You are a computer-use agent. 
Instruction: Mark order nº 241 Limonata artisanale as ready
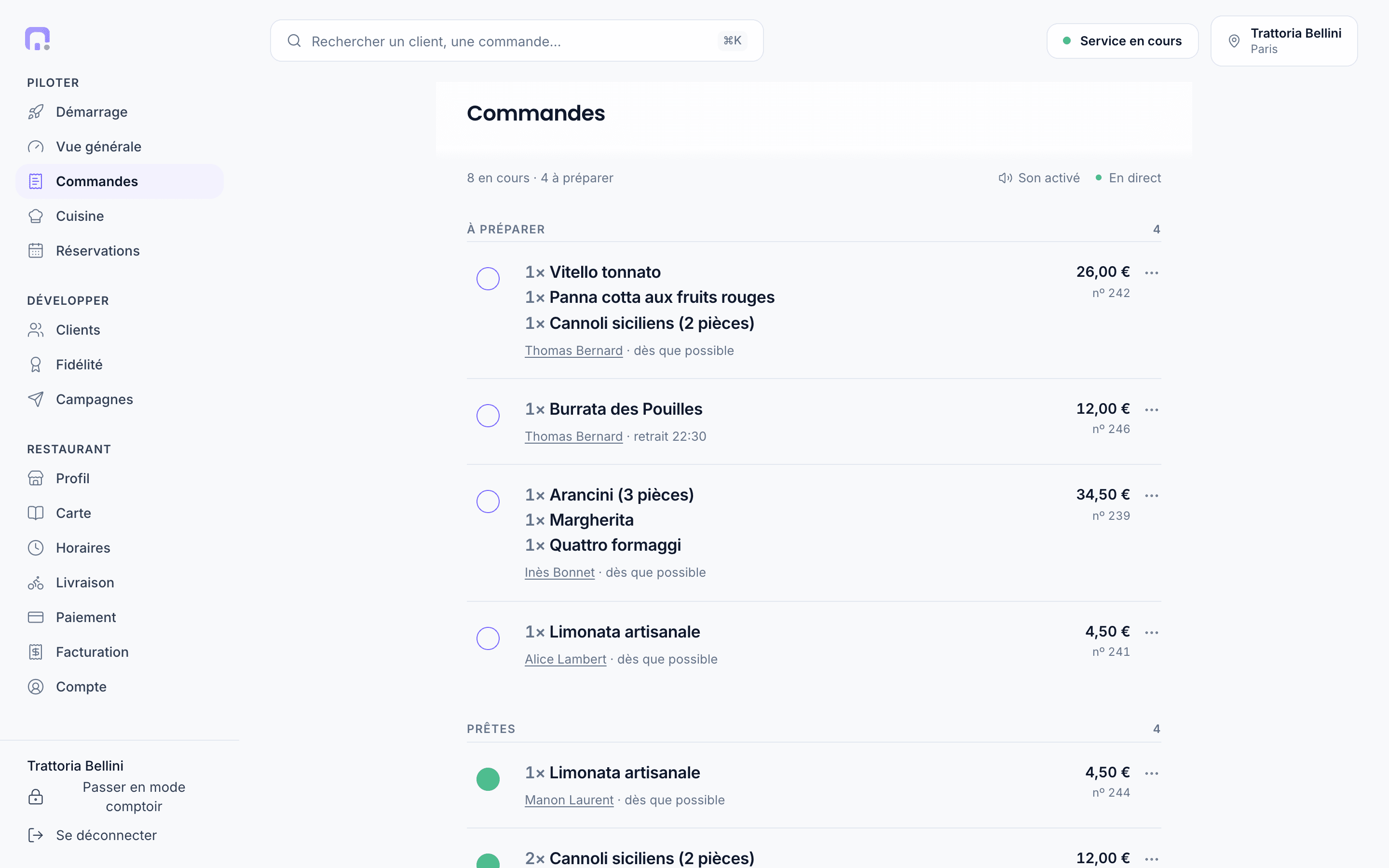(x=488, y=638)
